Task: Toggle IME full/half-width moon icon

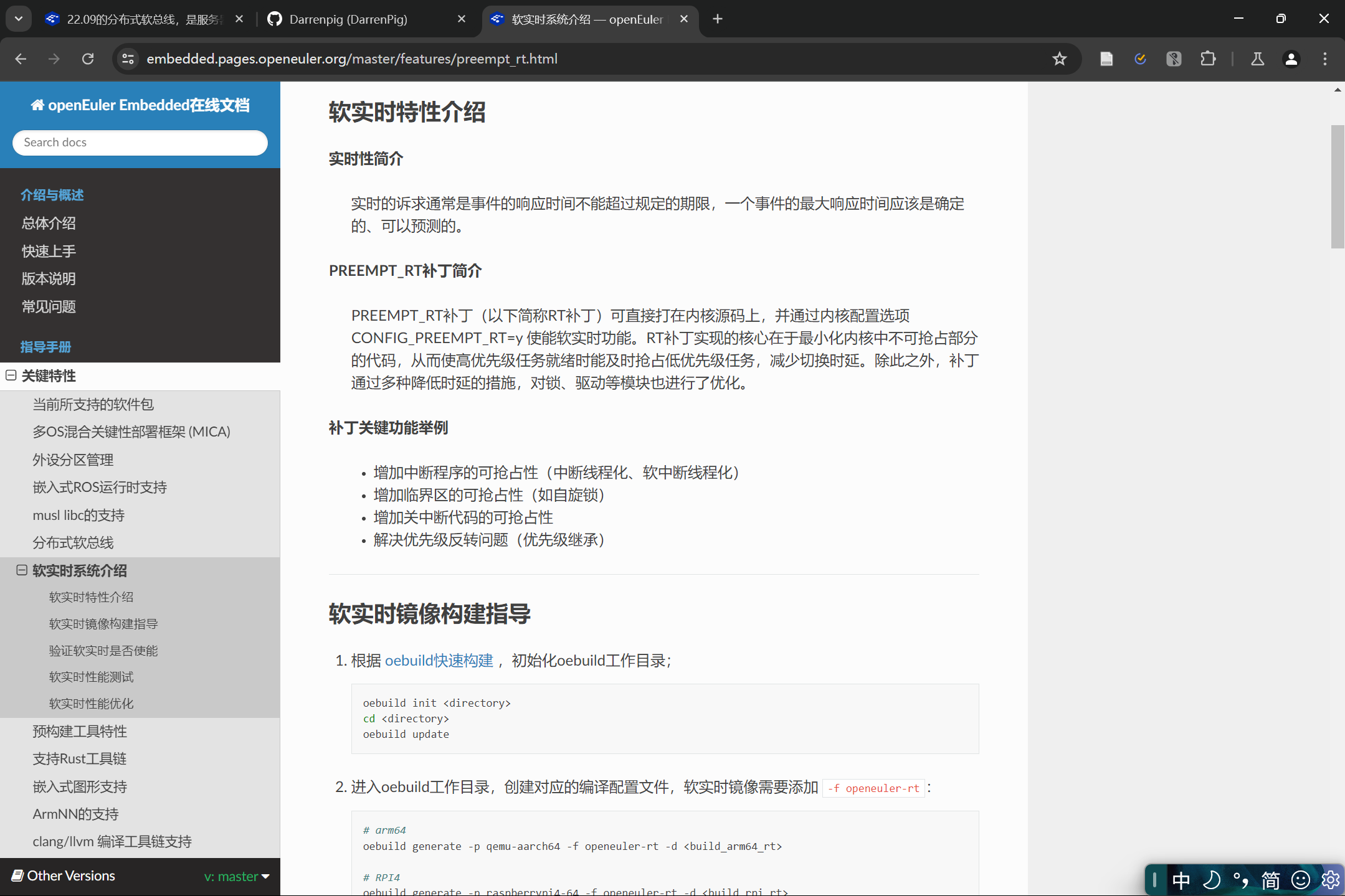Action: coord(1211,880)
